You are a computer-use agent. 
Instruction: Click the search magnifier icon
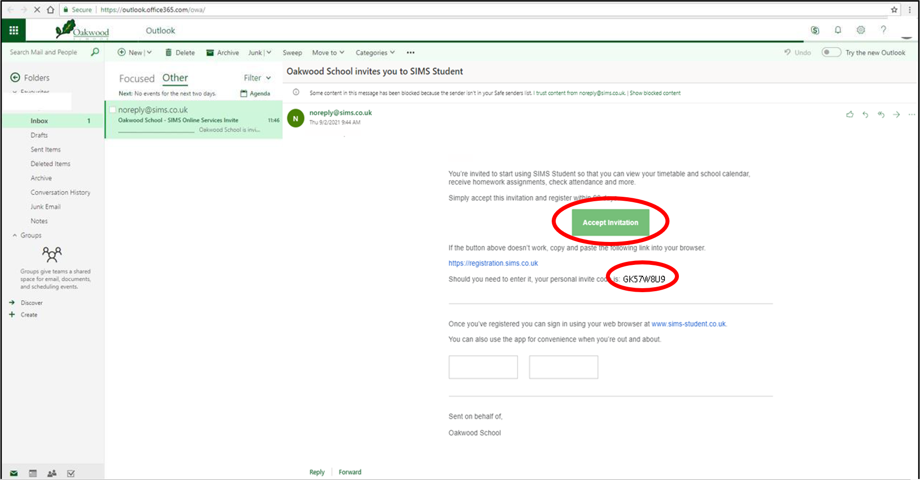coord(95,52)
